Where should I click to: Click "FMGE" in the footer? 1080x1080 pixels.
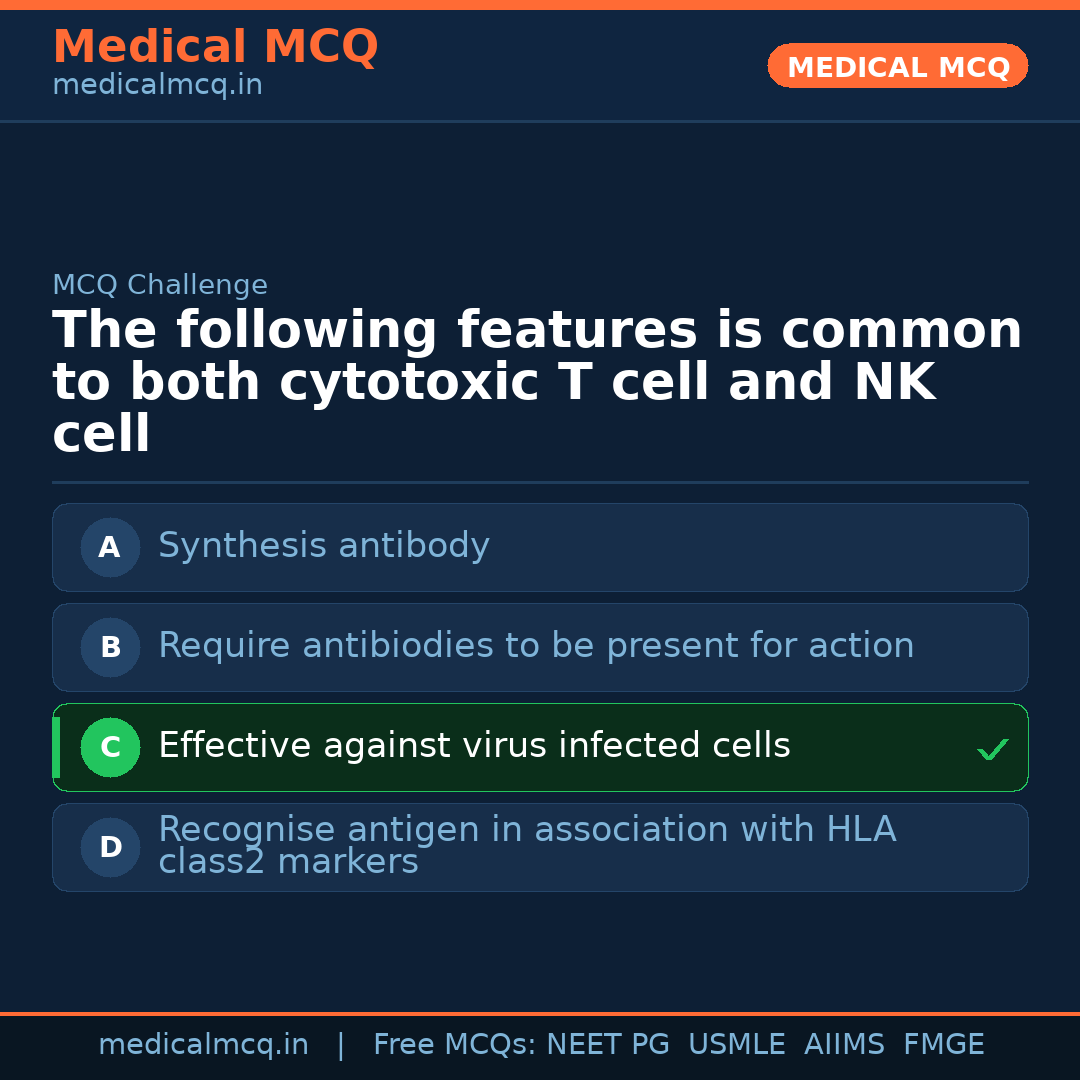coord(943,1045)
